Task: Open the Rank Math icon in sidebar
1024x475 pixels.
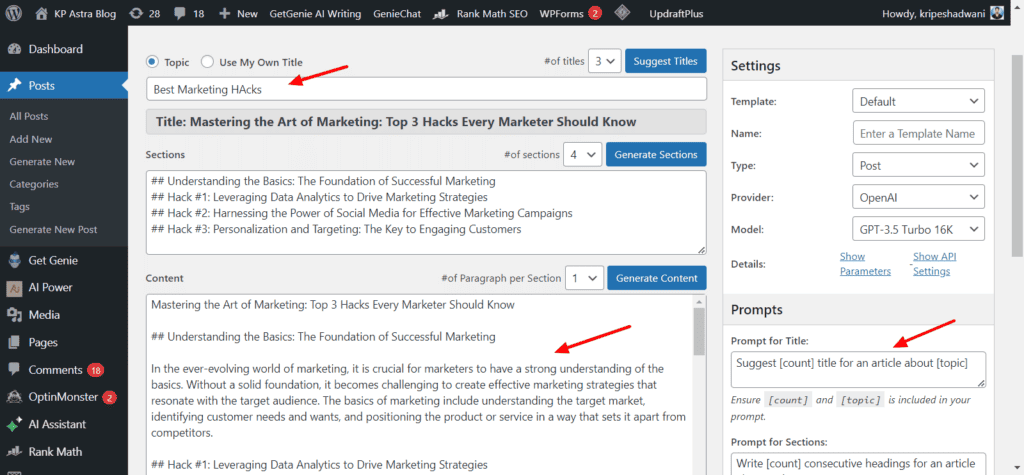Action: (15, 451)
